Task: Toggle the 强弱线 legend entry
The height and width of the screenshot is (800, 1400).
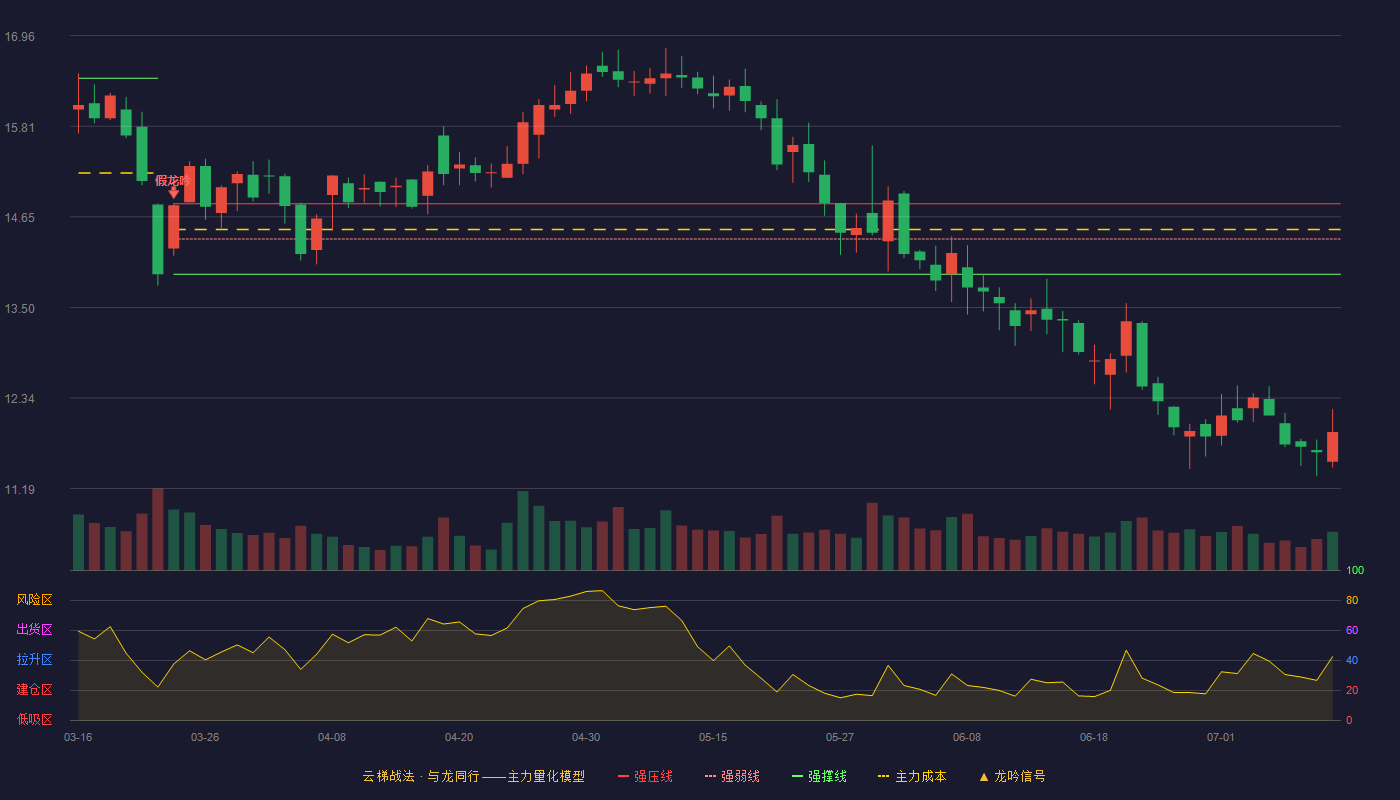Action: tap(732, 776)
